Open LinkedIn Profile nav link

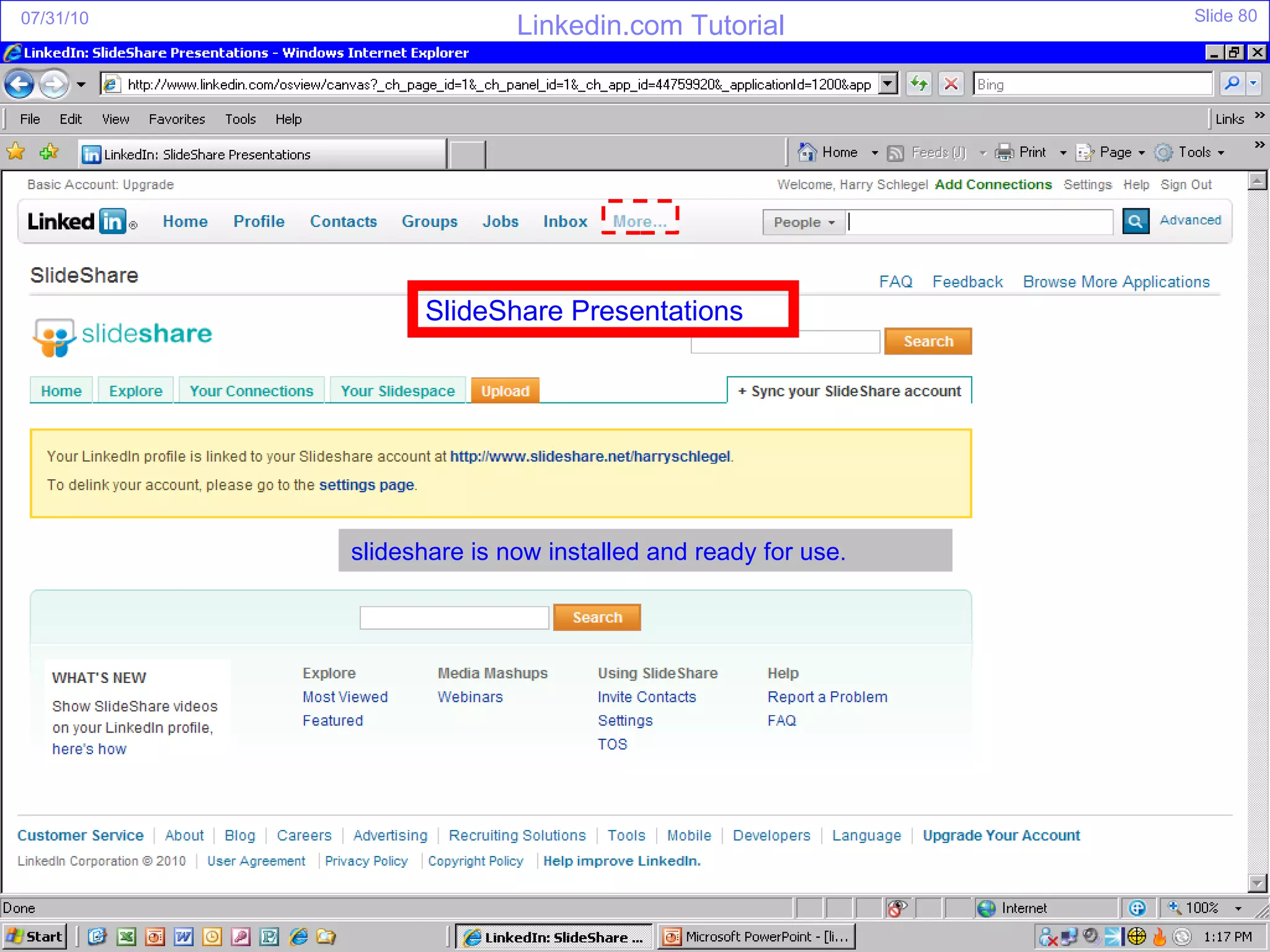[259, 221]
